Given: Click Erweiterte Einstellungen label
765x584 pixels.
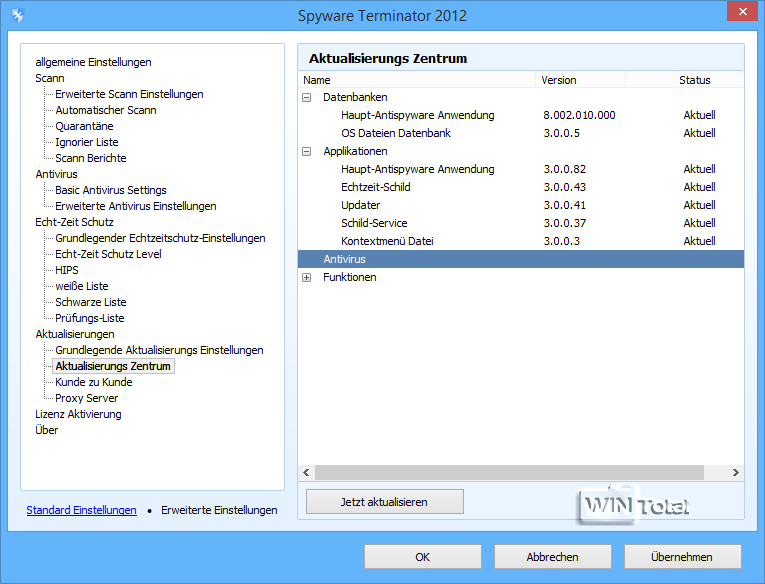Looking at the screenshot, I should pos(219,510).
